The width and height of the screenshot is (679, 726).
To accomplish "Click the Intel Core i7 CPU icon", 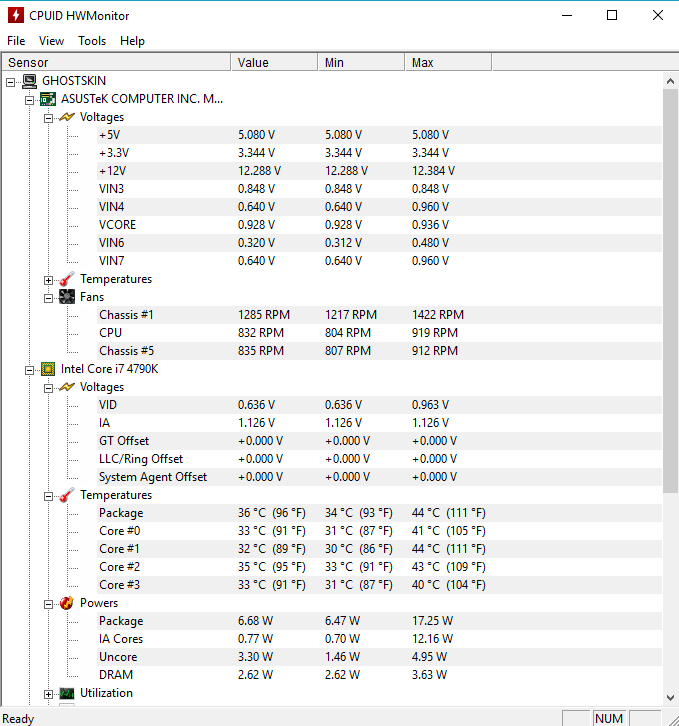I will 47,369.
